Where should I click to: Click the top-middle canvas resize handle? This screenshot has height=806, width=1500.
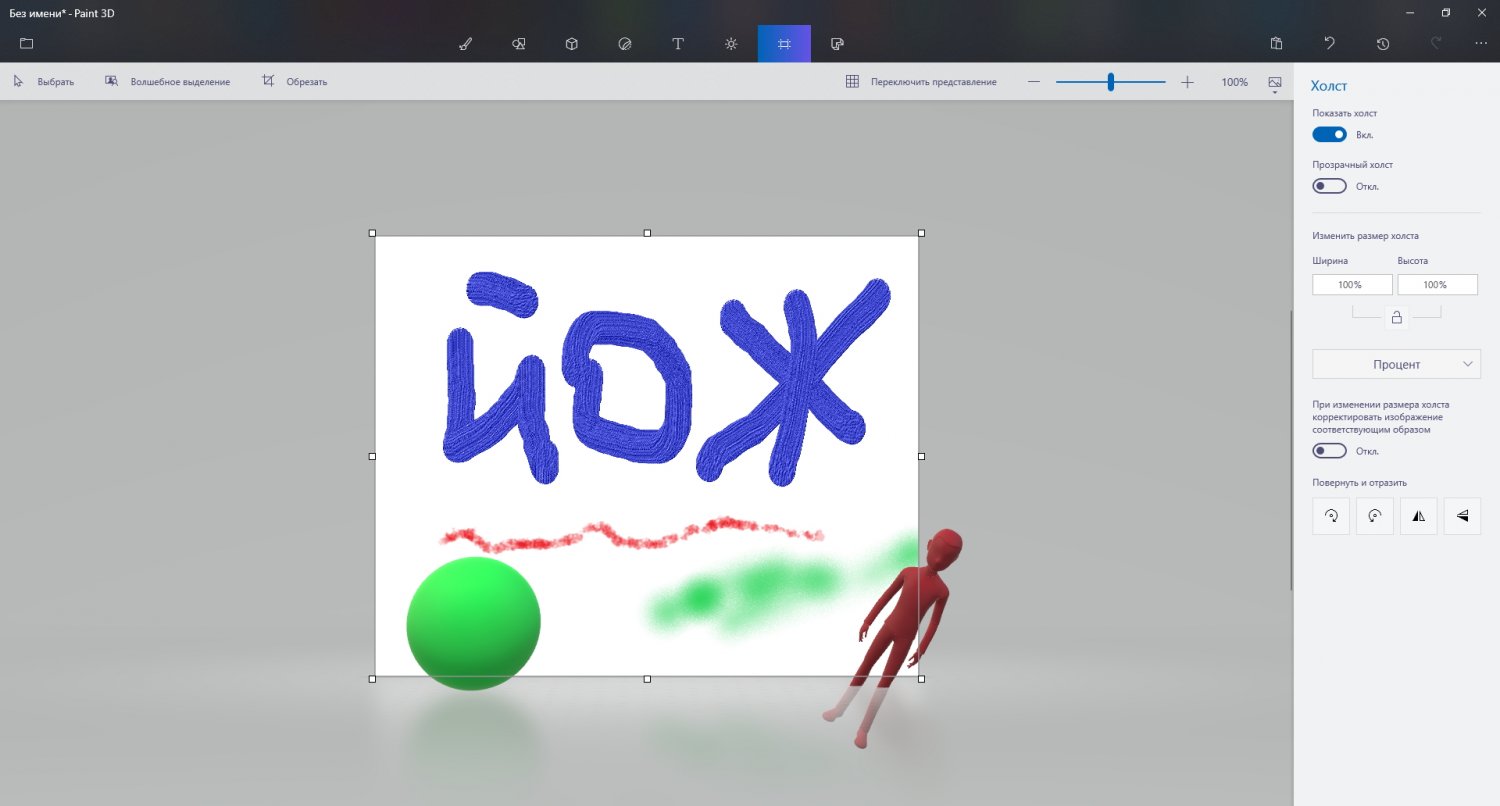[x=647, y=233]
